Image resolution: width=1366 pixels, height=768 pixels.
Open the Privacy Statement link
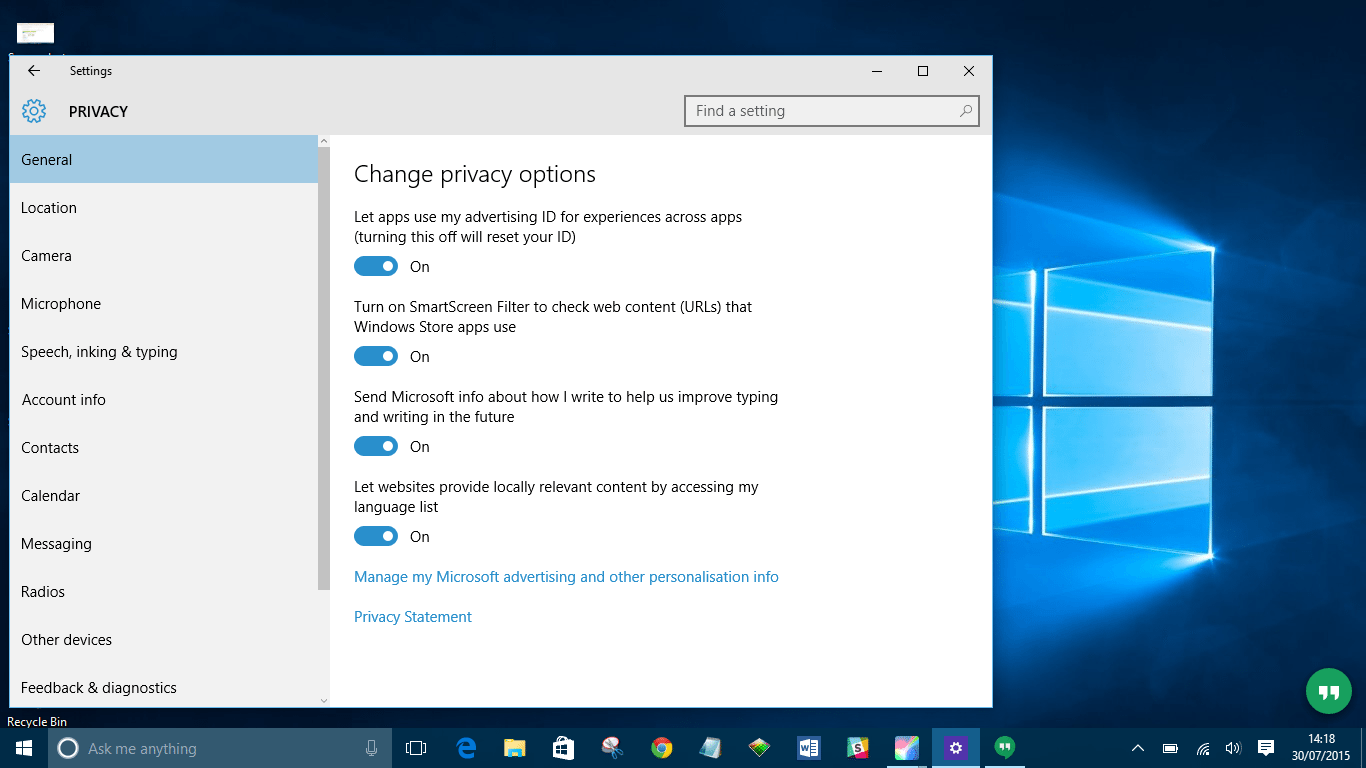coord(413,617)
